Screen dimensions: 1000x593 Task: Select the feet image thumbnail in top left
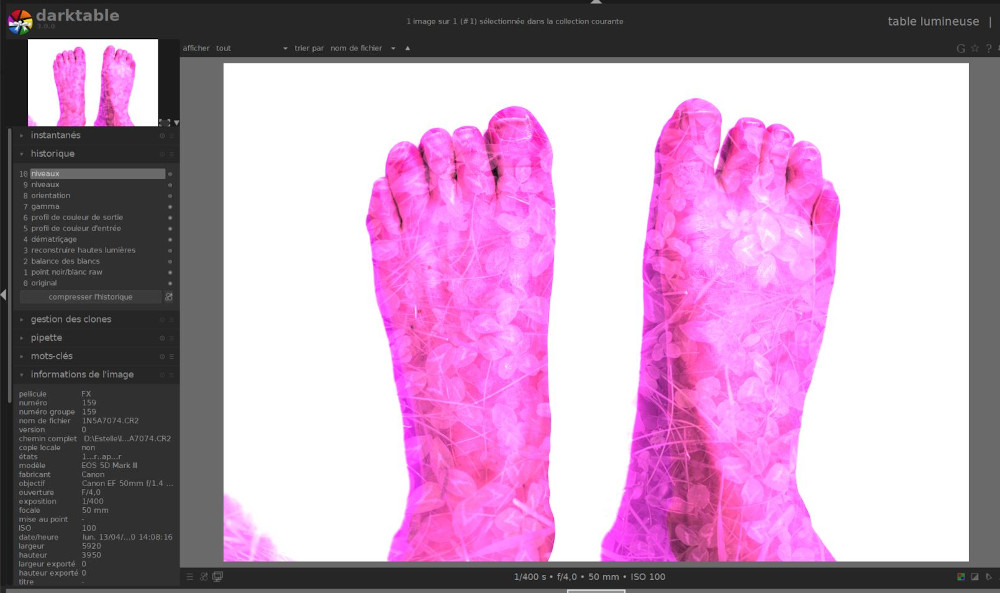click(x=92, y=82)
